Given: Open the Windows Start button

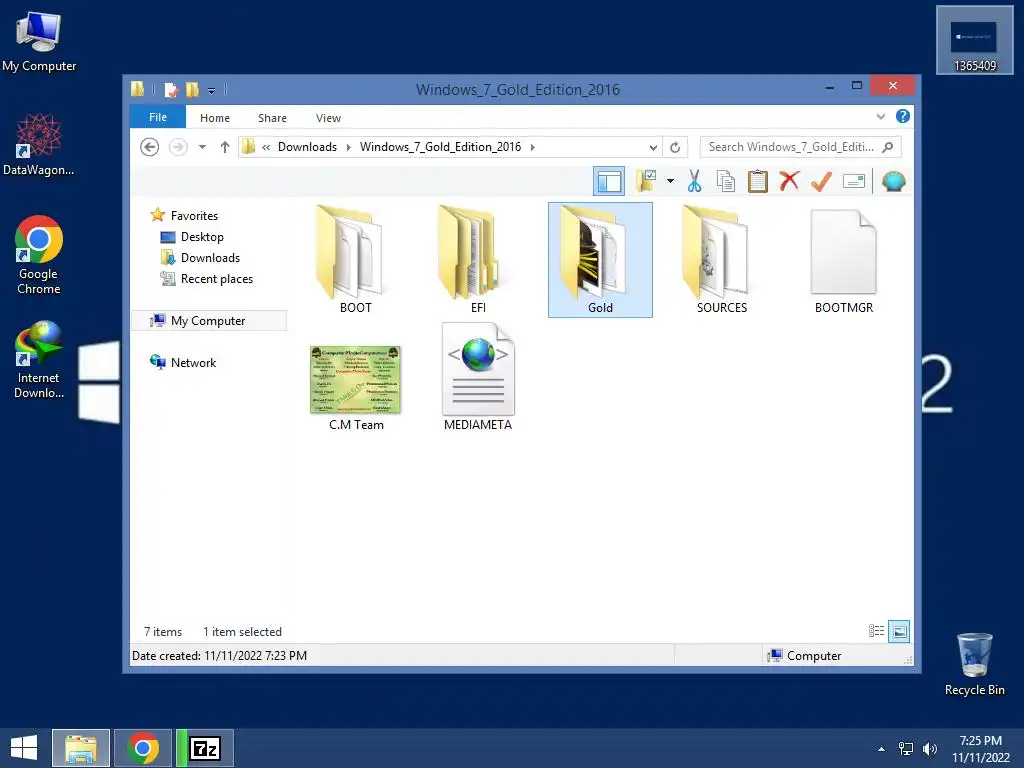Looking at the screenshot, I should (x=24, y=748).
